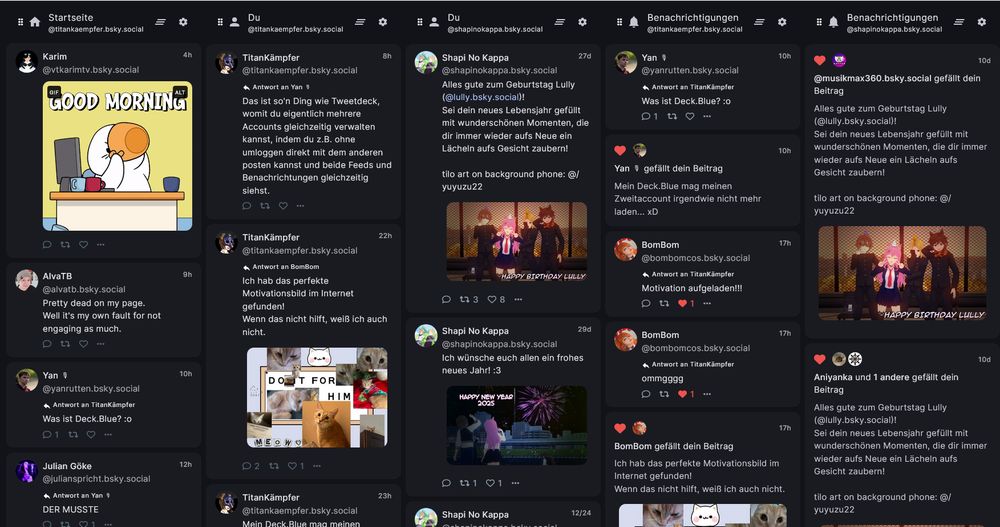Image resolution: width=1000 pixels, height=527 pixels.
Task: Like AlvaTB's Pretty dead post
Action: click(84, 344)
